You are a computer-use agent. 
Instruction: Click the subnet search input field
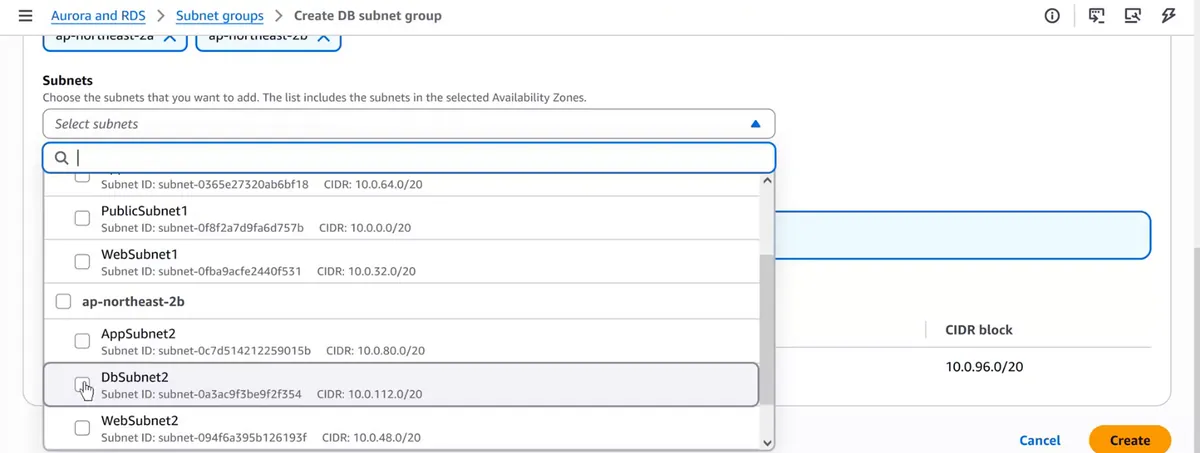point(409,158)
